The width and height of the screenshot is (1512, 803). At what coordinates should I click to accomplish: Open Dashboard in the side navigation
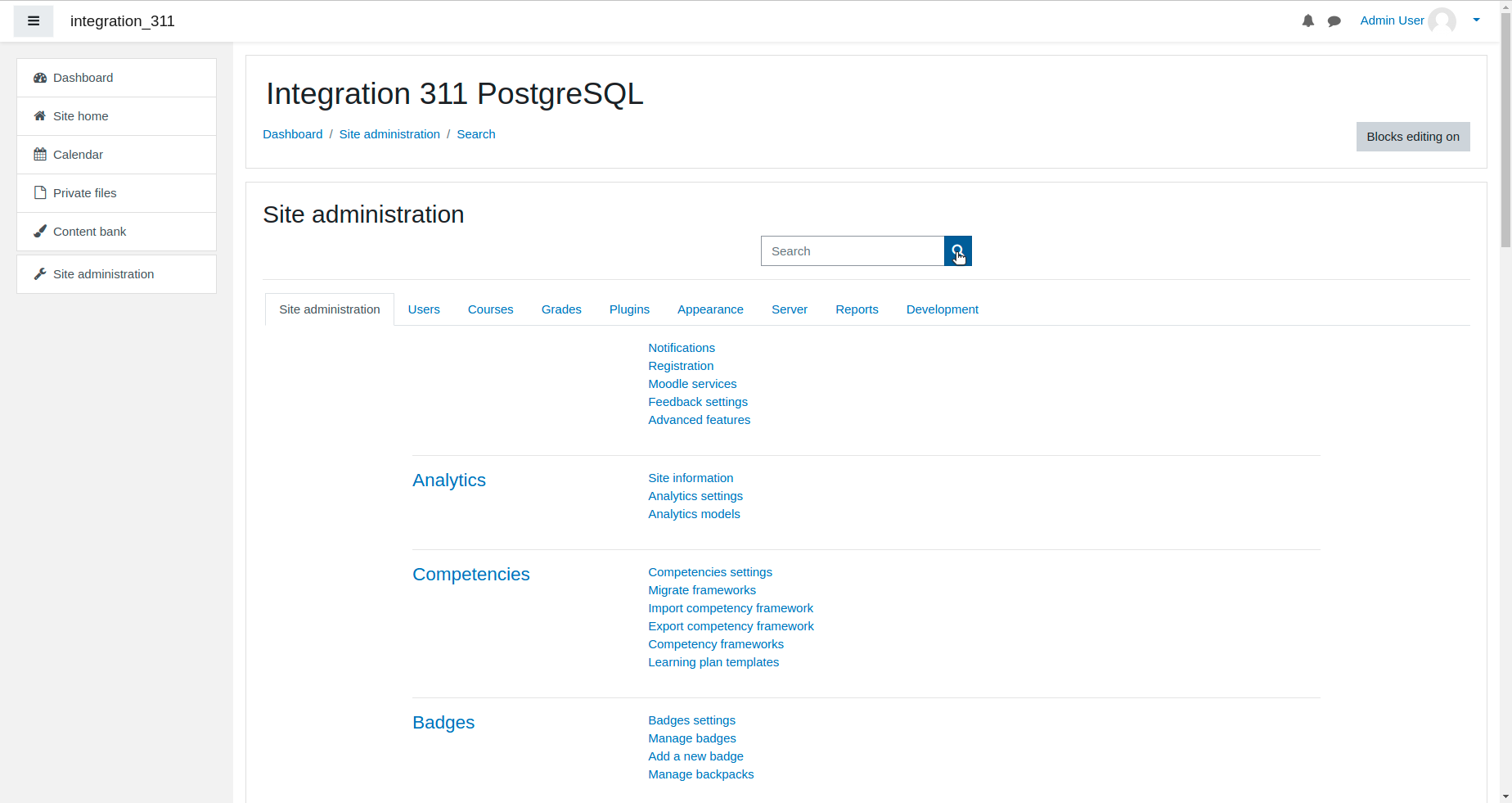[116, 78]
